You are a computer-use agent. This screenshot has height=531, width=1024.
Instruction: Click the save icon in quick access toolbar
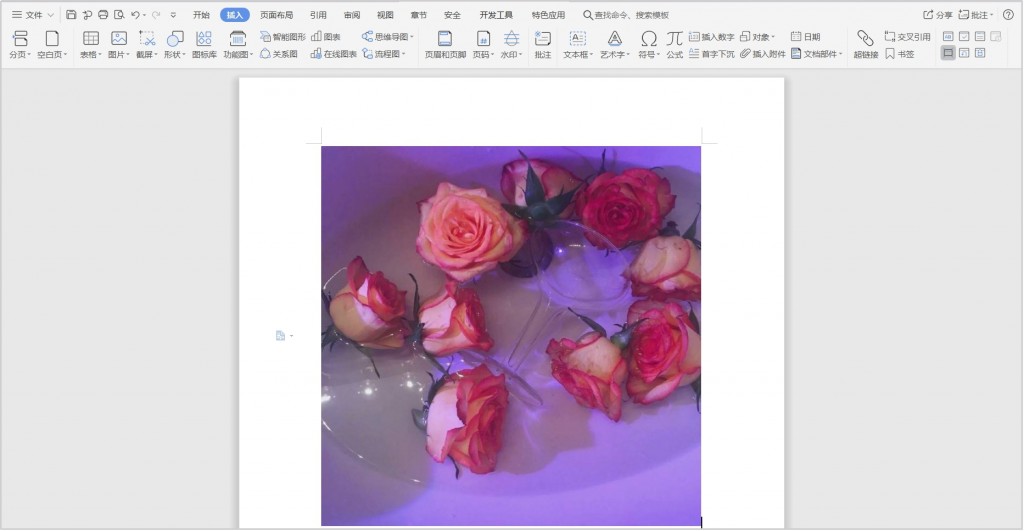coord(71,14)
